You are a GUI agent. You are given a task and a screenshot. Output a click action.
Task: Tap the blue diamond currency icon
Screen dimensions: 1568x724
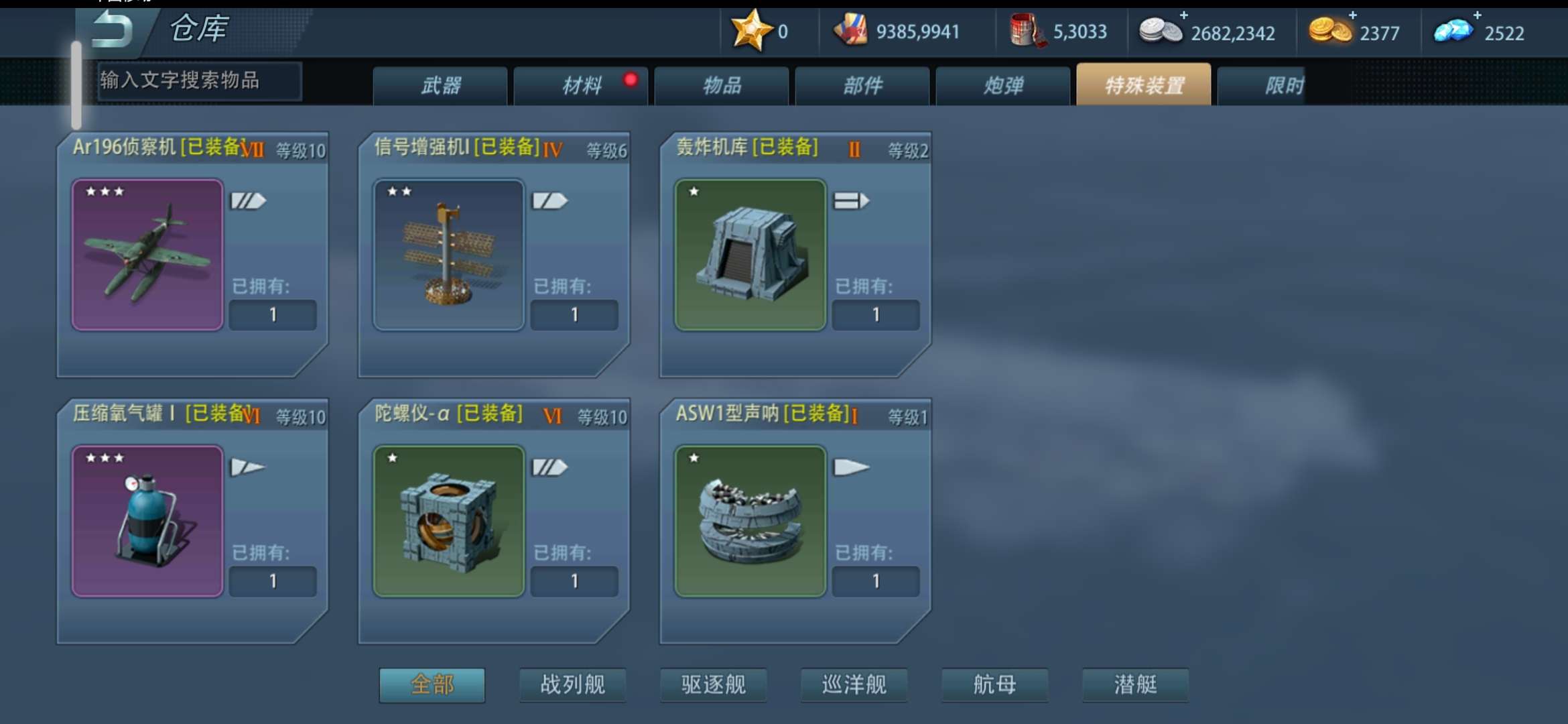point(1452,31)
